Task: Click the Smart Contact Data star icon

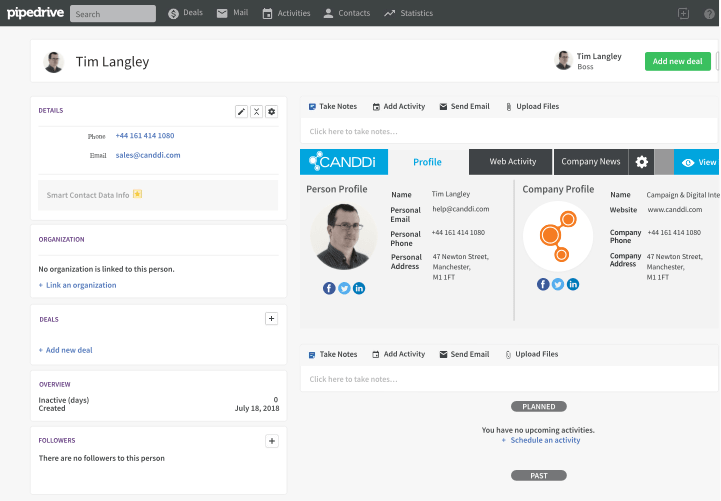Action: point(137,194)
